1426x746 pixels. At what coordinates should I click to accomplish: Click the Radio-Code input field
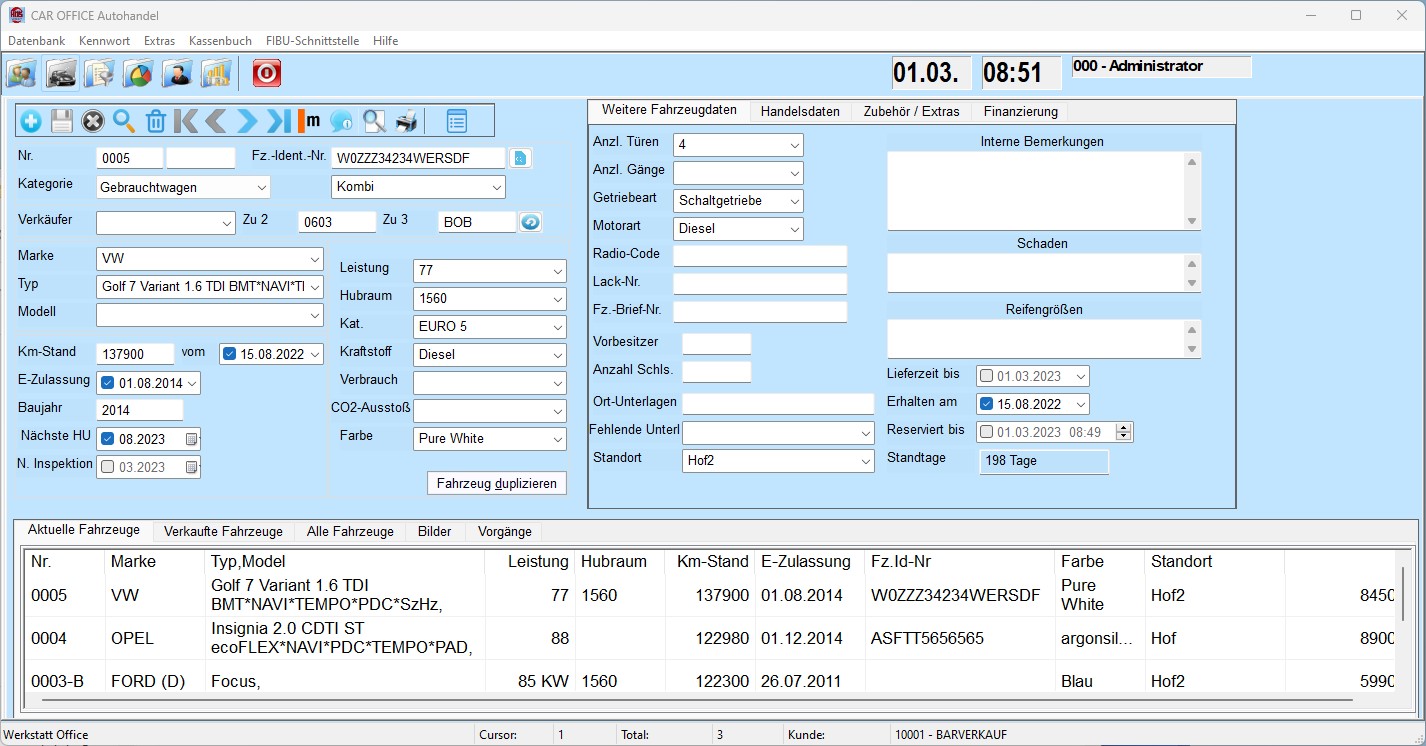(x=760, y=256)
